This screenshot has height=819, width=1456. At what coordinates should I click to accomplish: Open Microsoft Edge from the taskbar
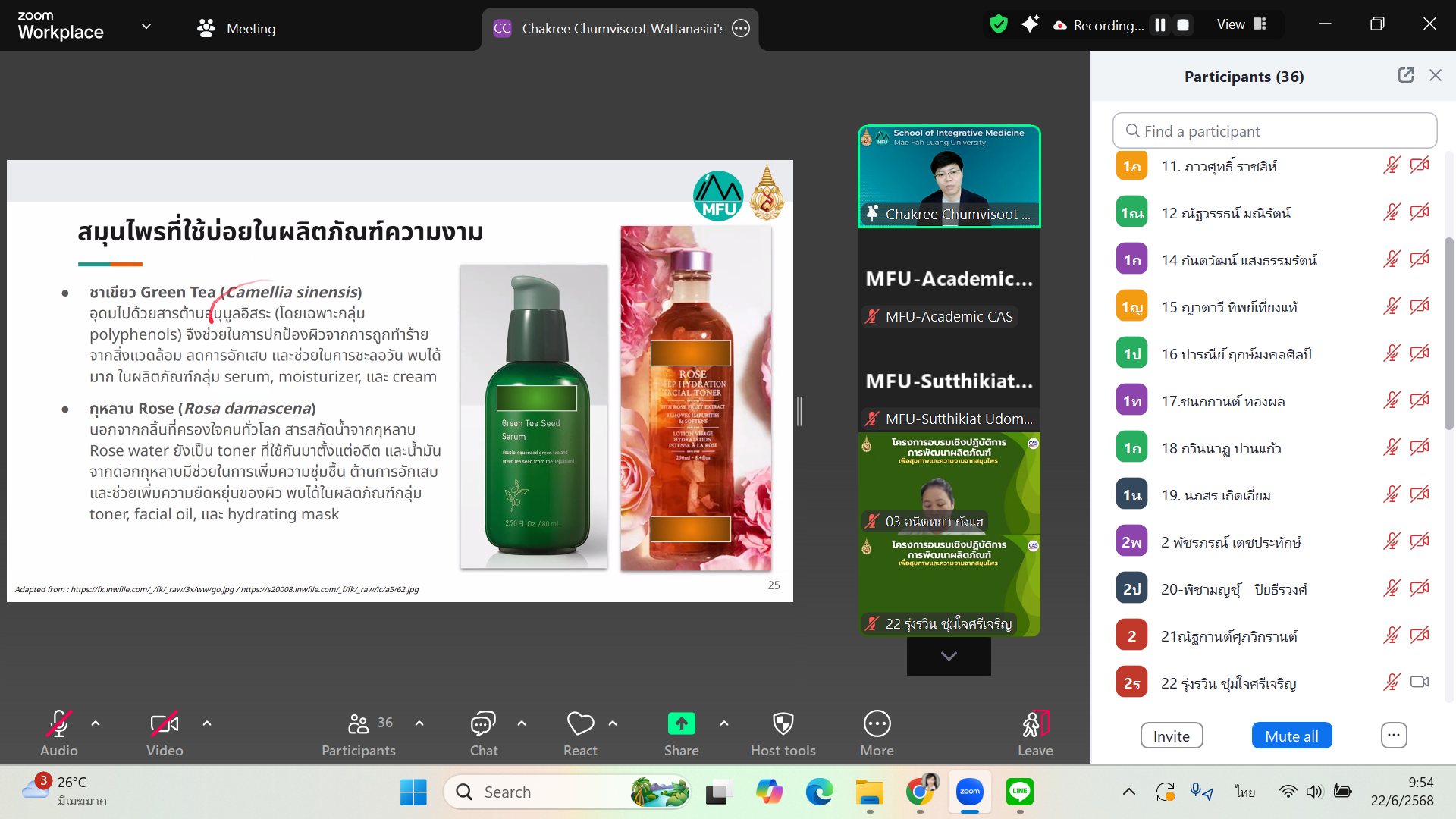tap(819, 792)
